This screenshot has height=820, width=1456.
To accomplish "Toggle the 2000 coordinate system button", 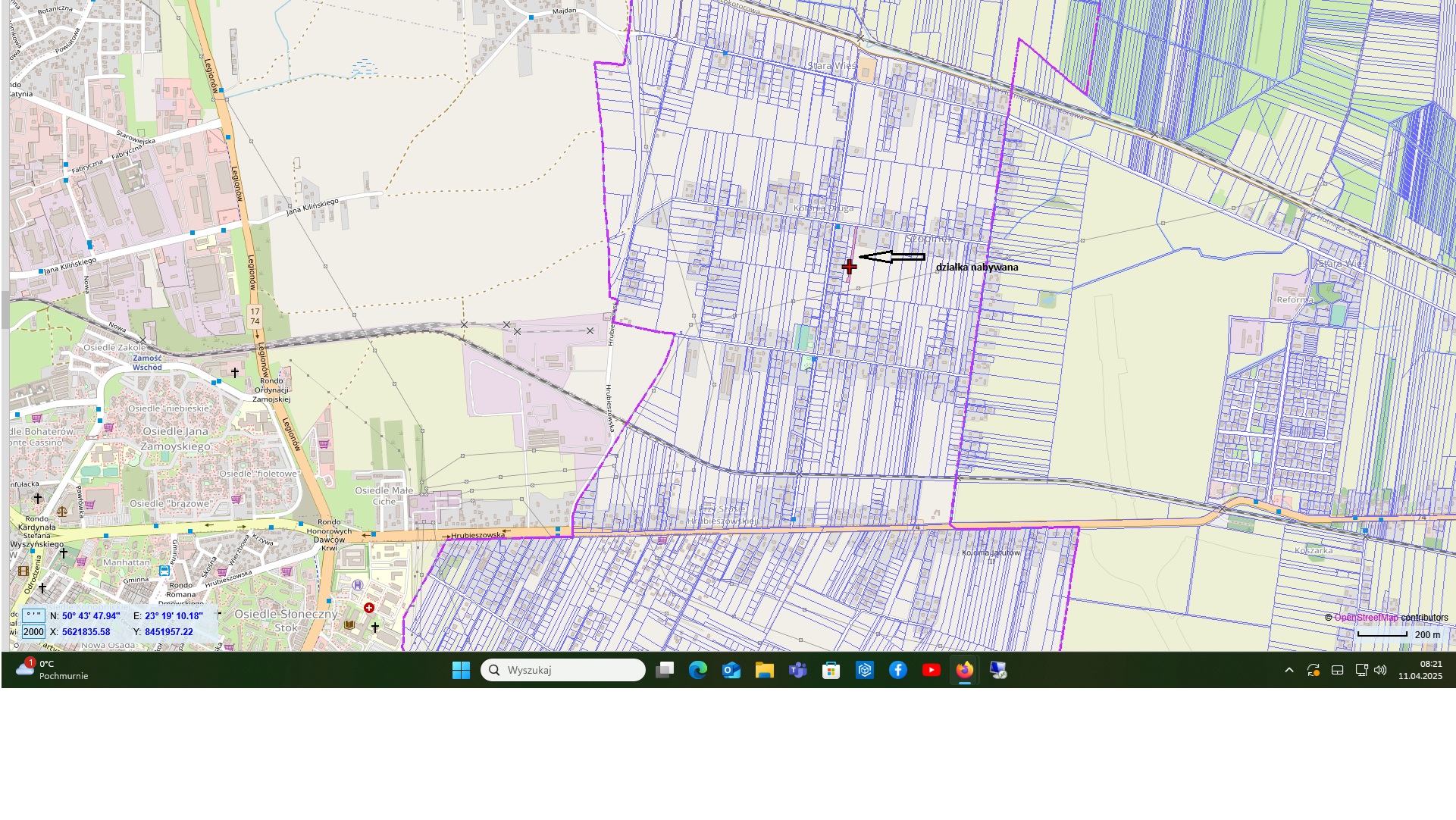I will click(x=33, y=632).
